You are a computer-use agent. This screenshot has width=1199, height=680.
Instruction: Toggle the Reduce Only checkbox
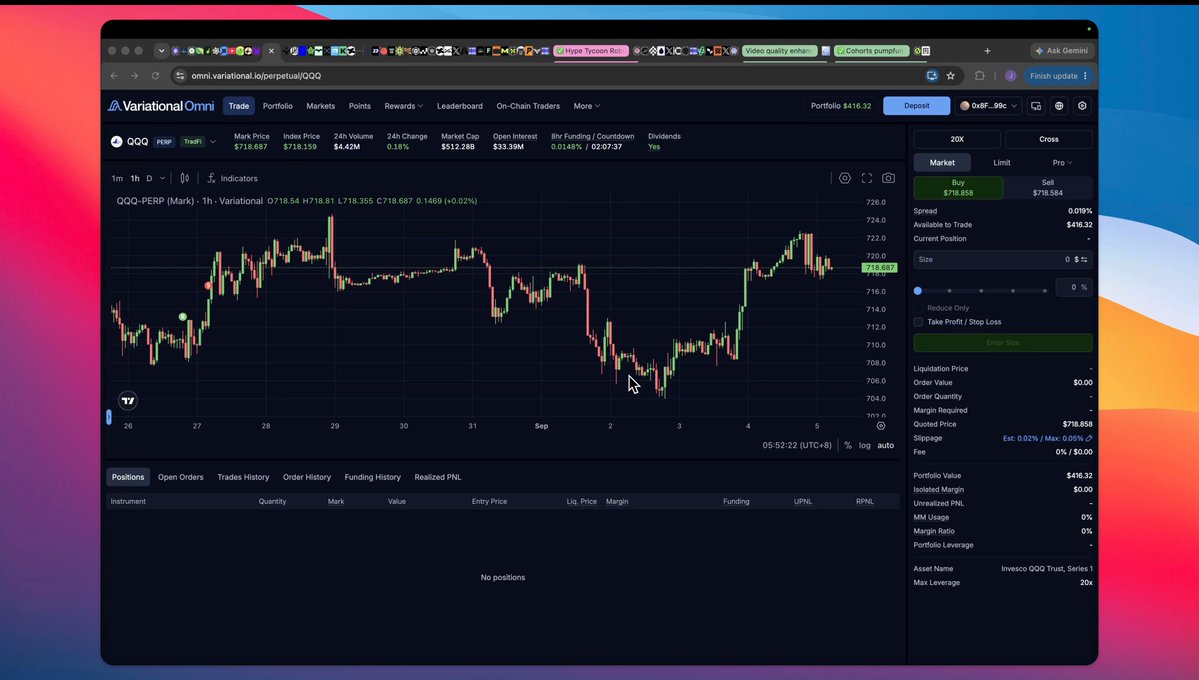[x=918, y=308]
